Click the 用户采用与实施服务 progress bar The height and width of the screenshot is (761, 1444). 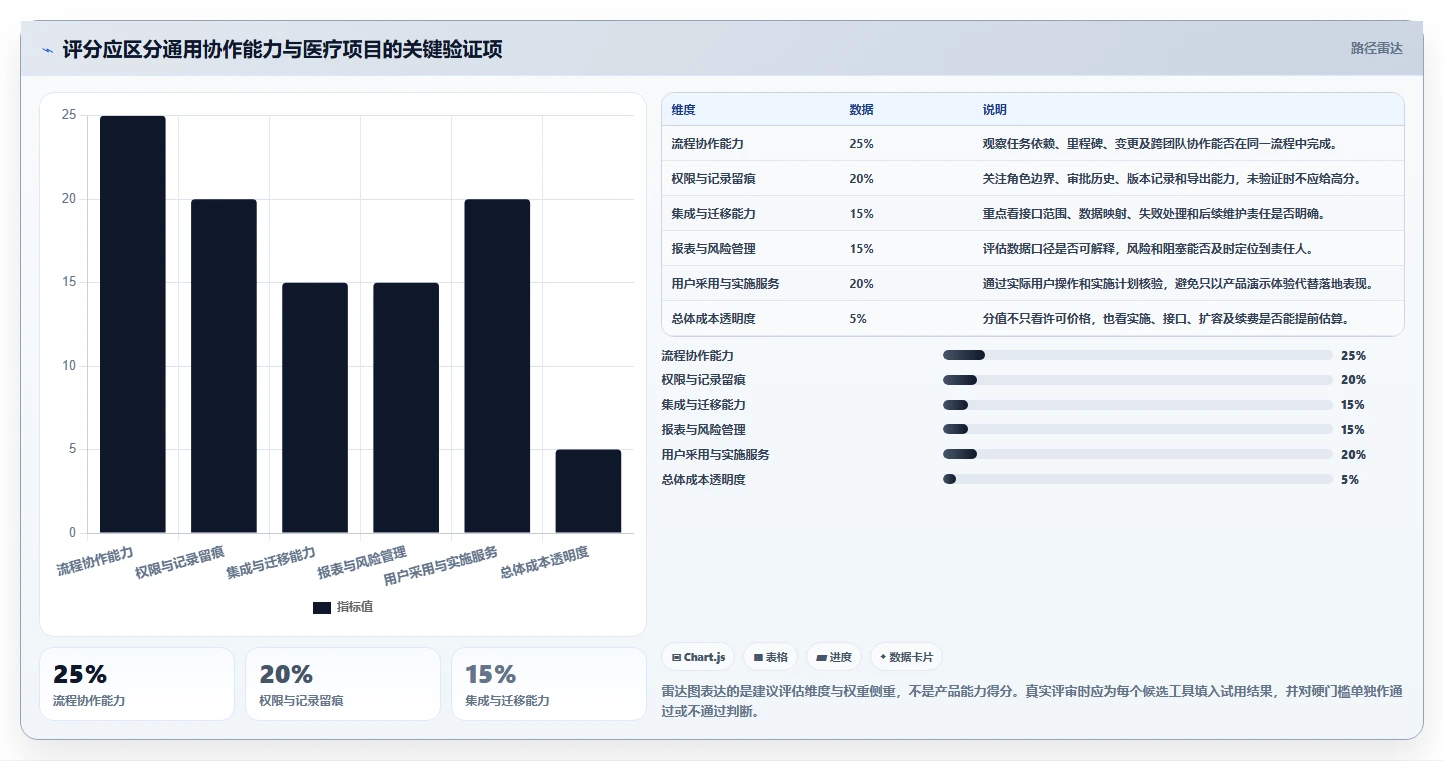coord(1137,455)
